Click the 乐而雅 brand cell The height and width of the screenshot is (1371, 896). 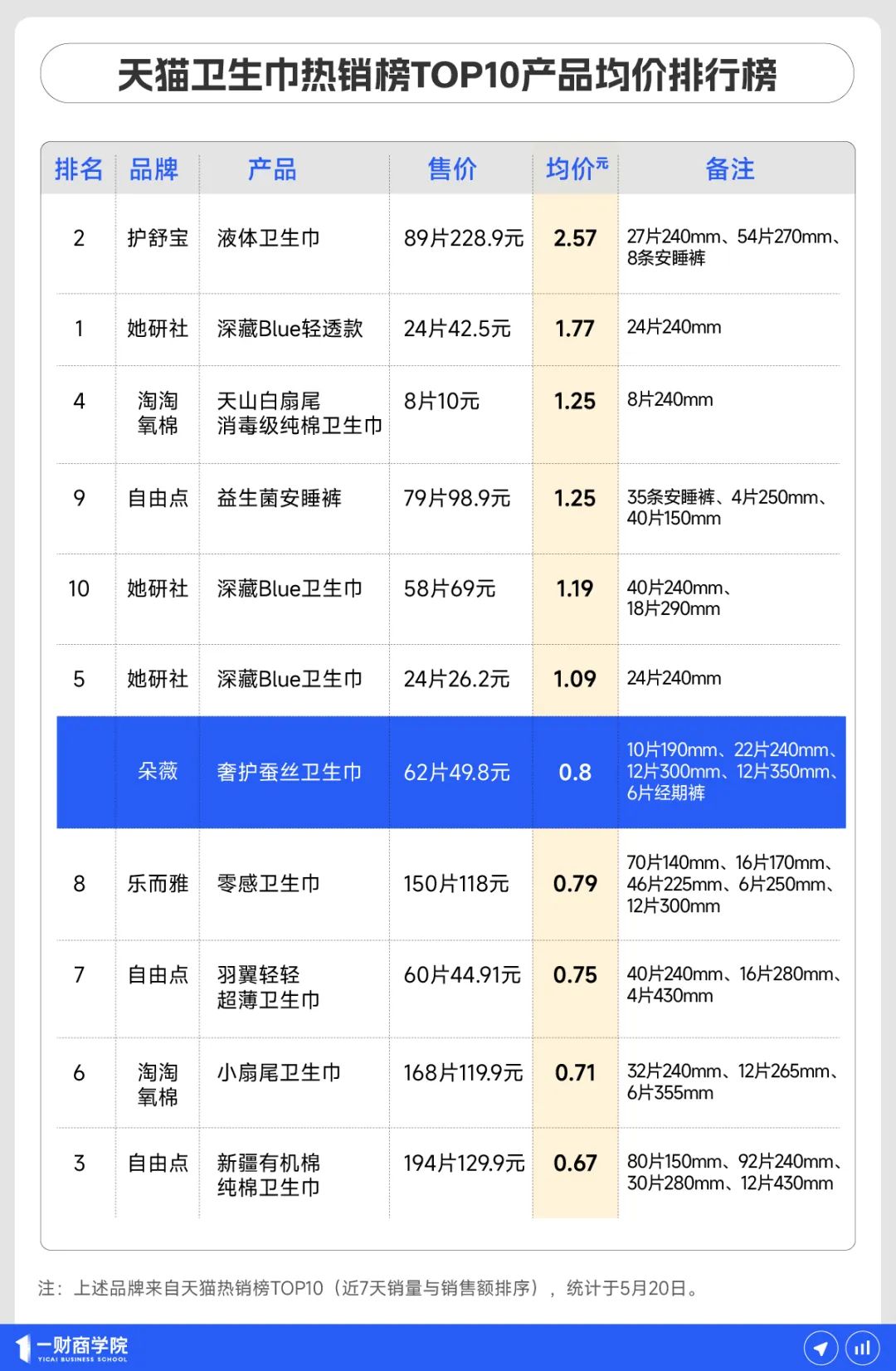pyautogui.click(x=158, y=884)
